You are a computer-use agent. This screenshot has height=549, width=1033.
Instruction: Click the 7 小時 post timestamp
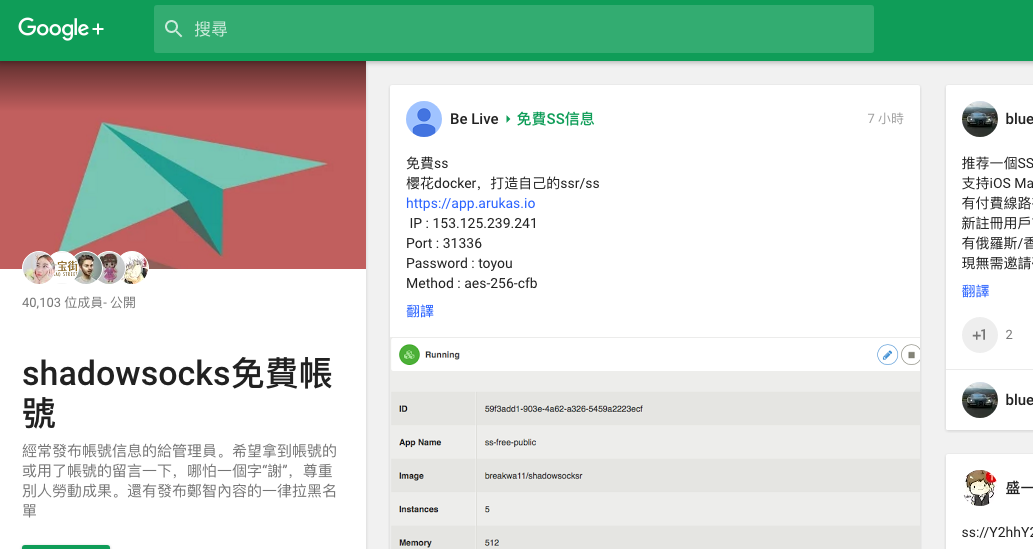pos(885,119)
